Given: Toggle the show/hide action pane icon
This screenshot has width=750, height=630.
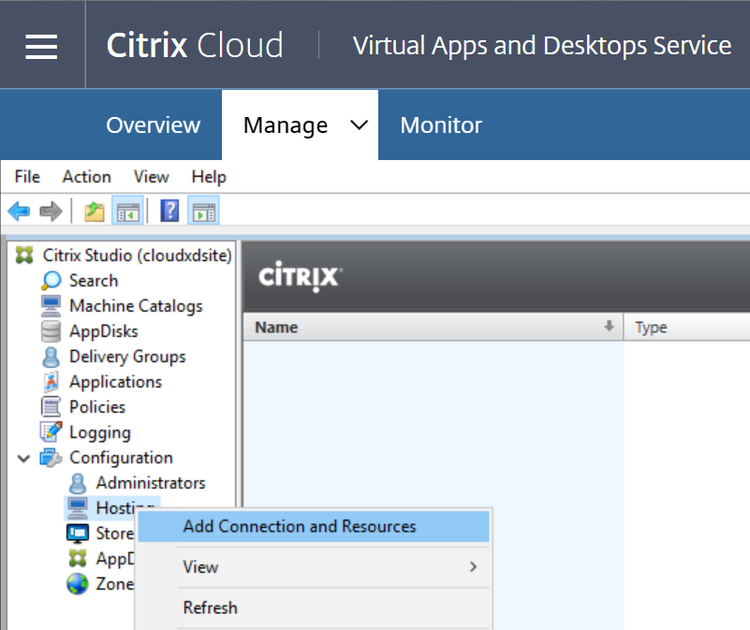Looking at the screenshot, I should coord(204,211).
